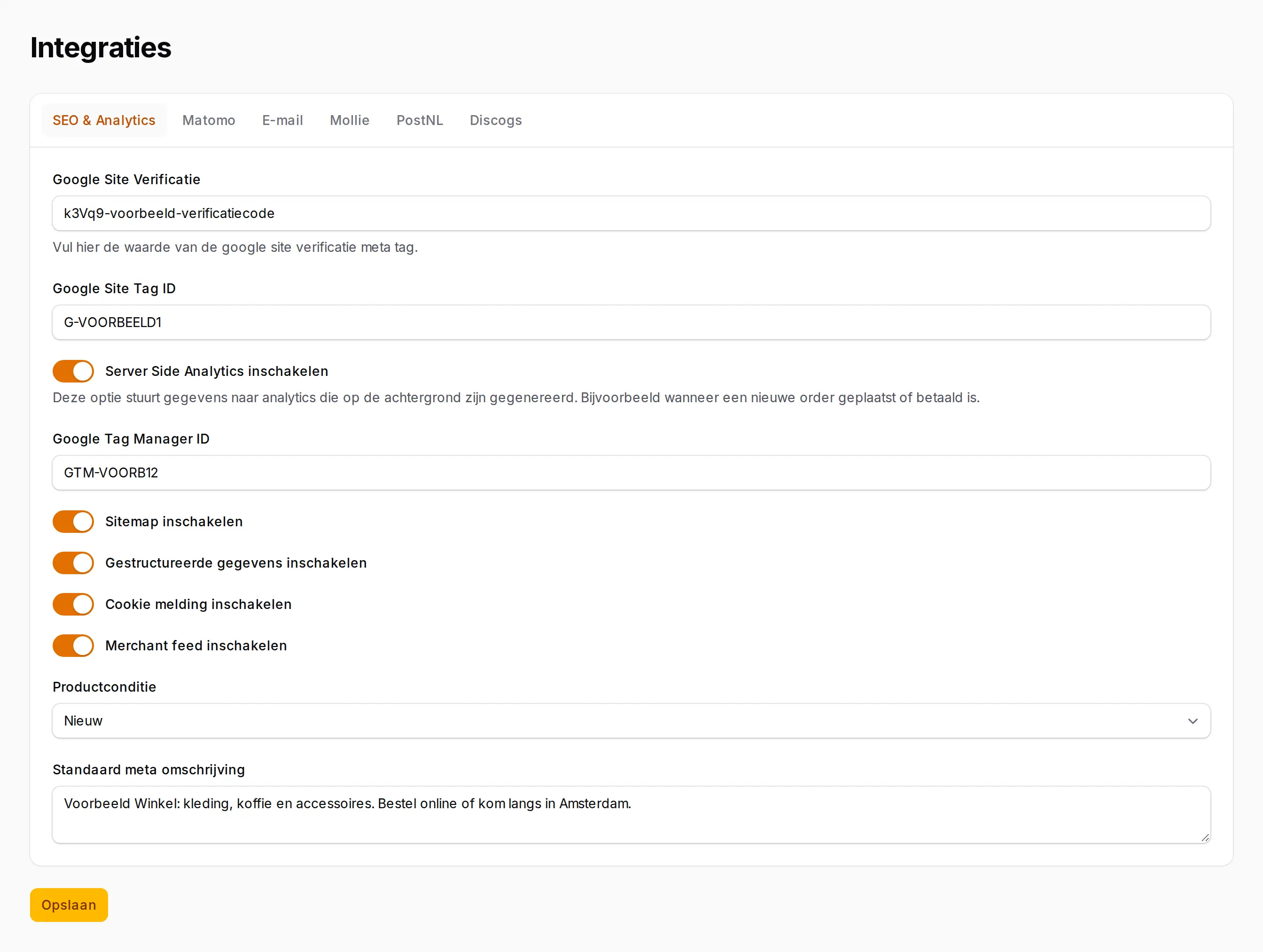
Task: Click the Productconditie chevron arrow
Action: tap(1193, 721)
